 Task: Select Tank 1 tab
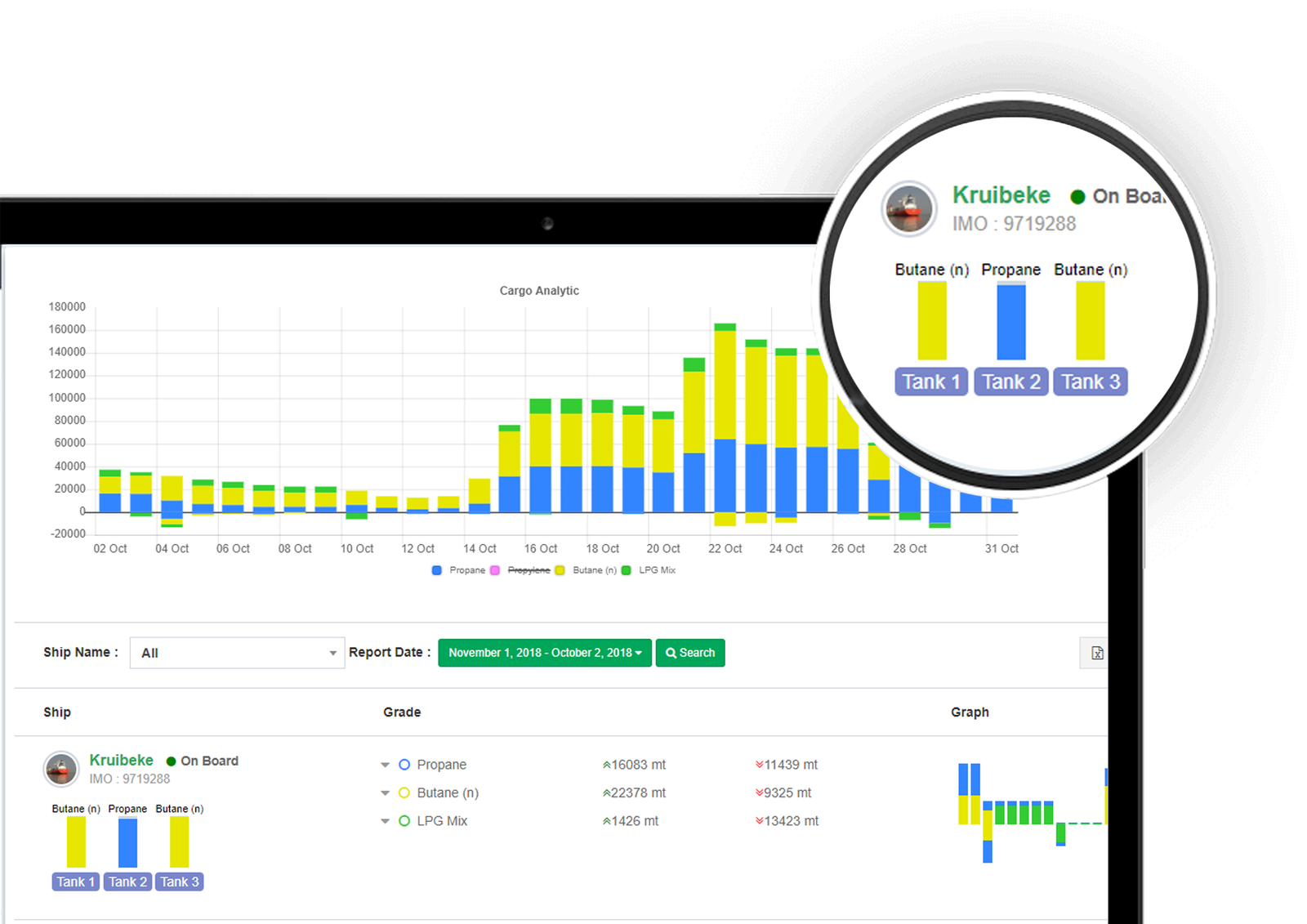tap(75, 882)
